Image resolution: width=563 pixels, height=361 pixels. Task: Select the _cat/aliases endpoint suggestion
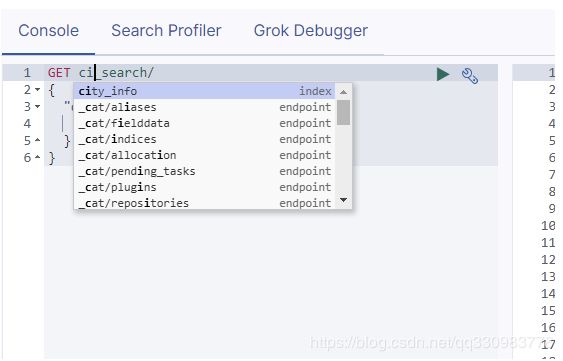click(x=205, y=107)
